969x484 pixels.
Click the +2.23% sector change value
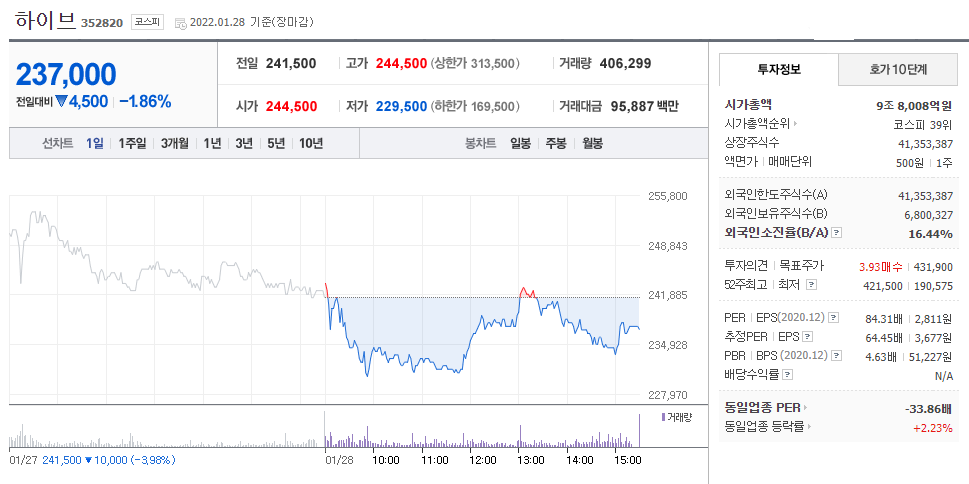click(933, 427)
